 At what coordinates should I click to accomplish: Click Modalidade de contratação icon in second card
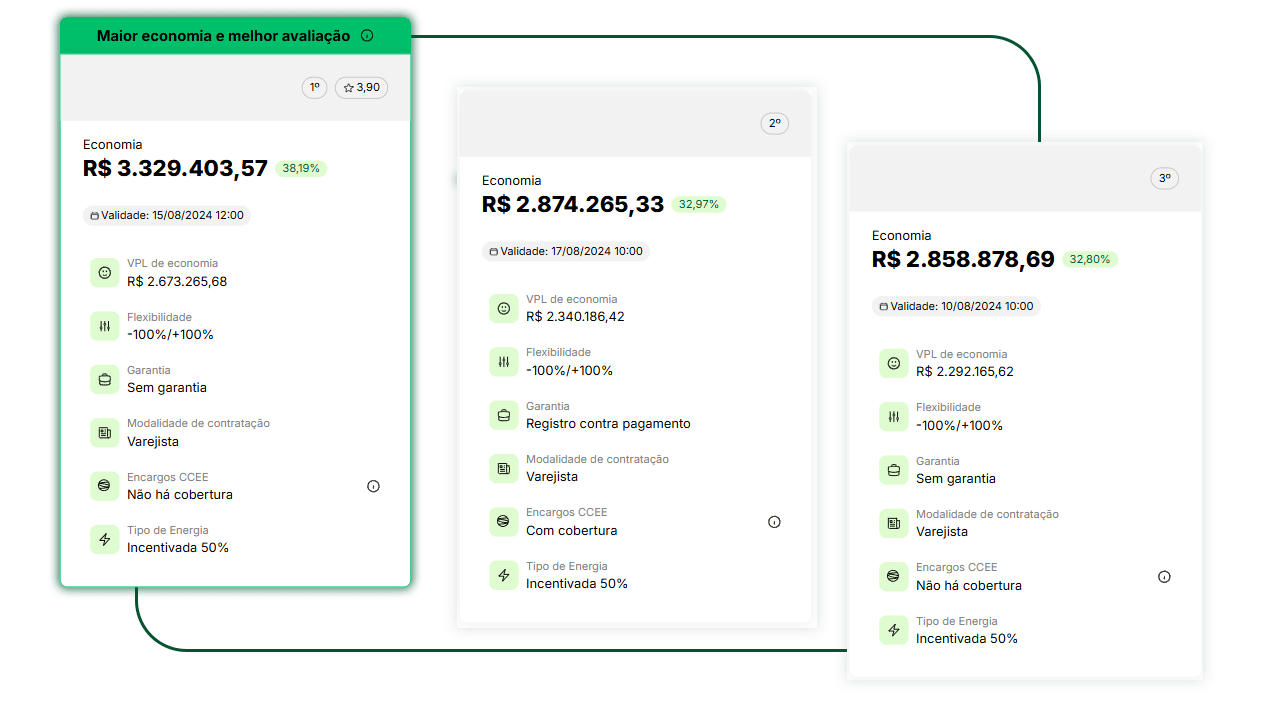(x=503, y=468)
